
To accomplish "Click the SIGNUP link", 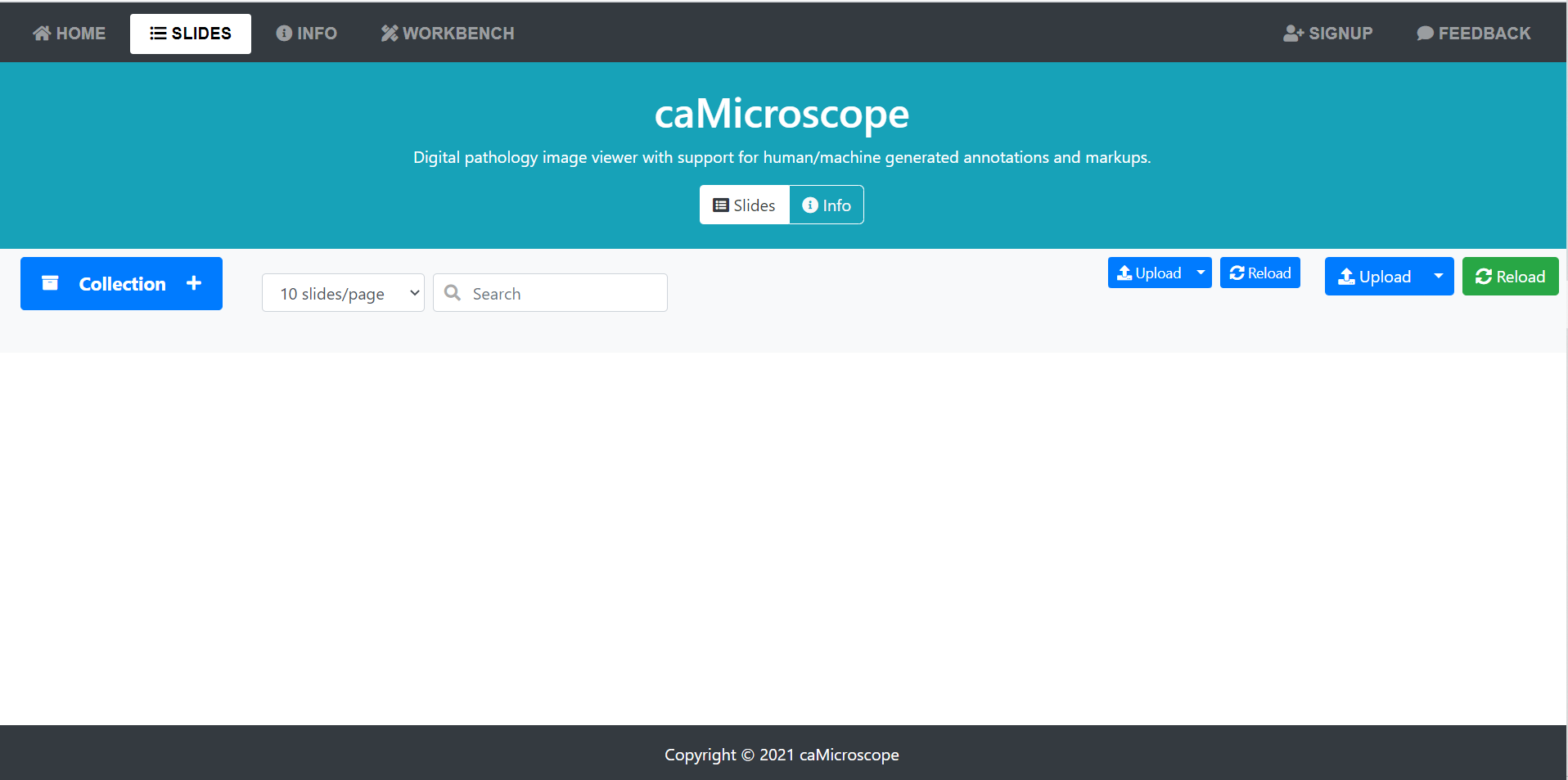I will coord(1328,34).
